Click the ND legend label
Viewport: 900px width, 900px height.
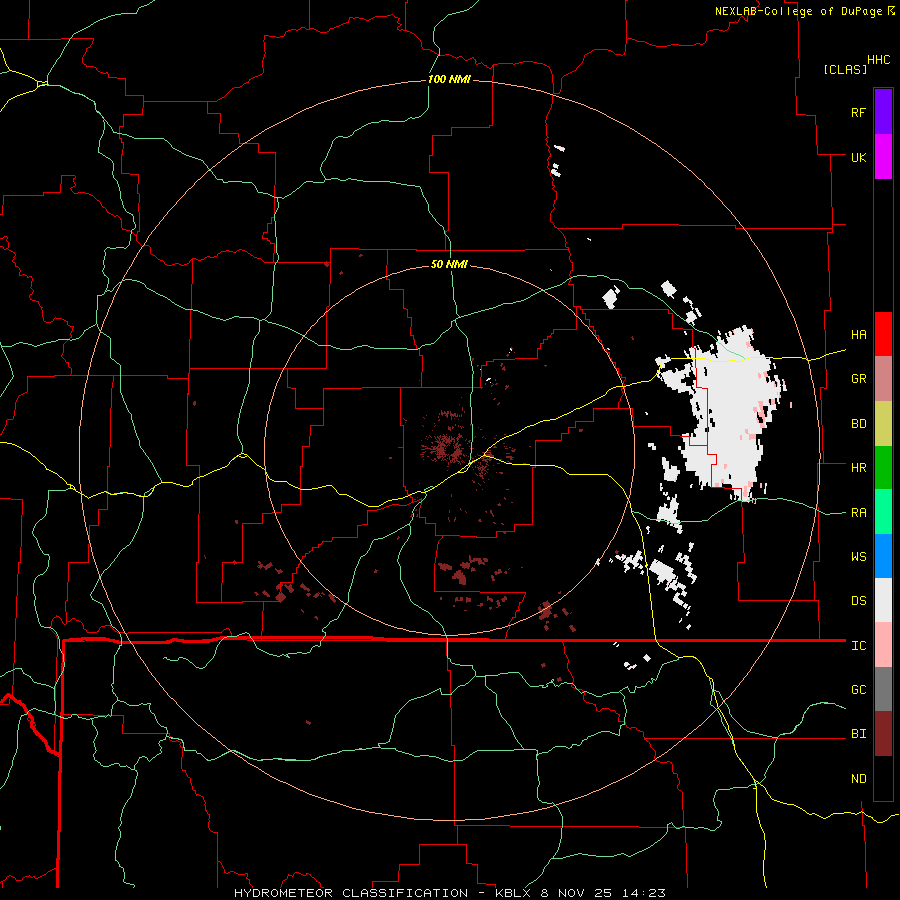pyautogui.click(x=858, y=779)
